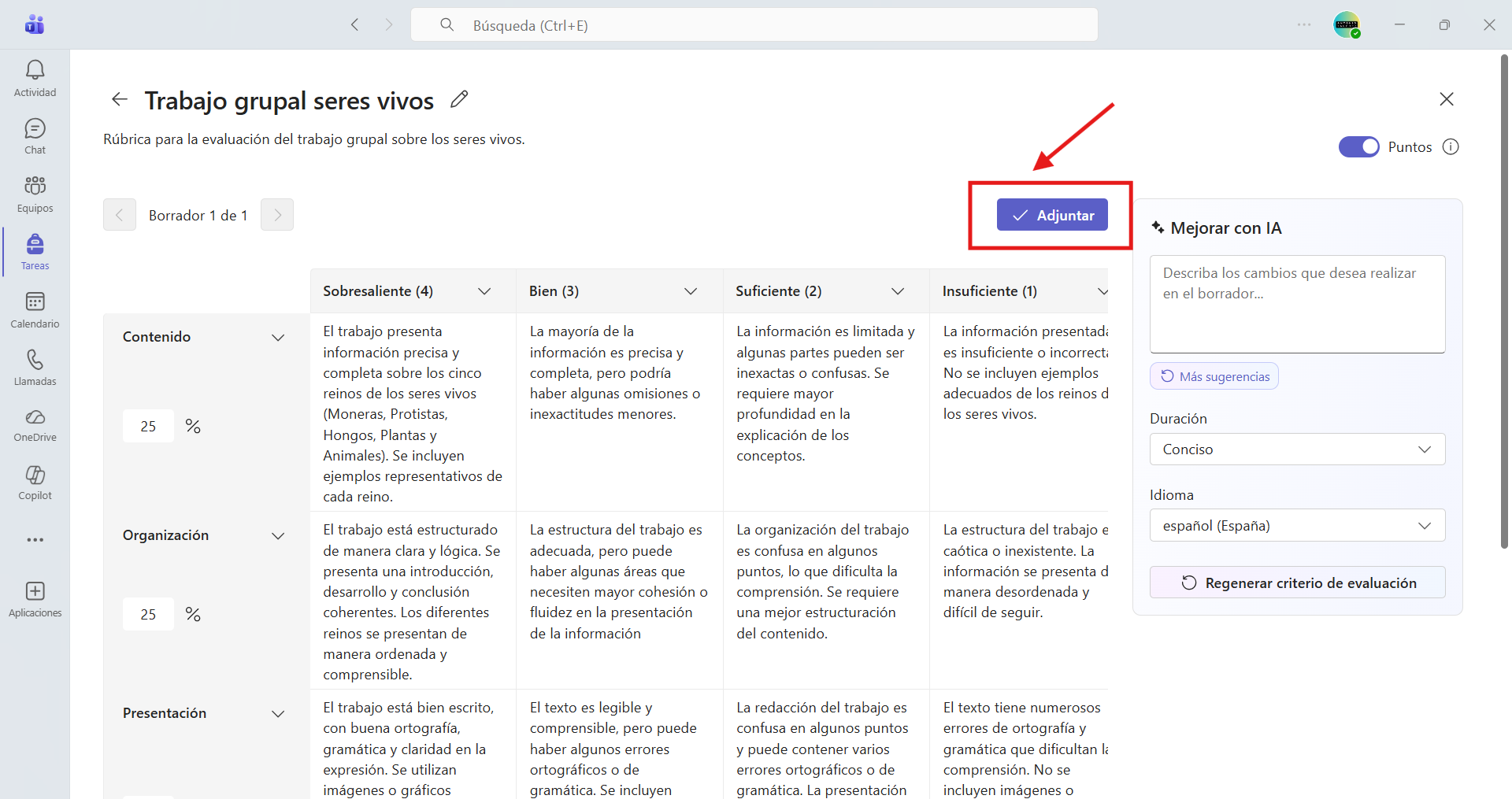Select Organización Sobresaliente description cell
The height and width of the screenshot is (799, 1512).
click(413, 601)
